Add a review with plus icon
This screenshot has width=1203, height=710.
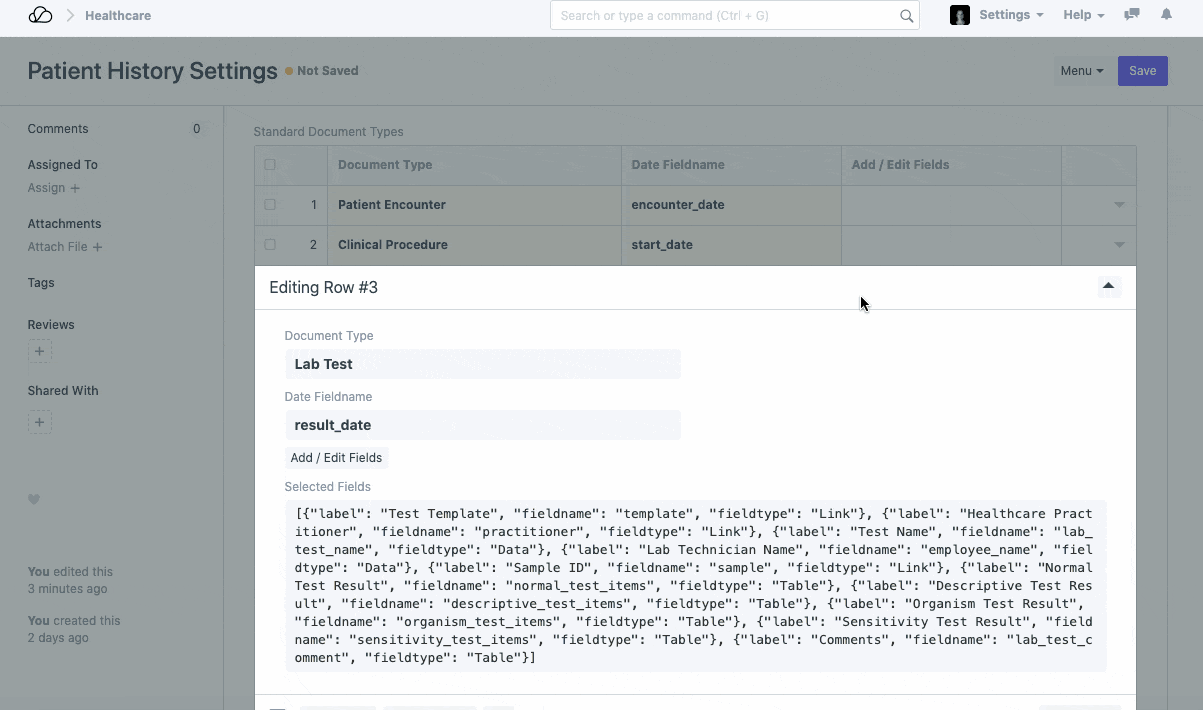click(x=40, y=351)
